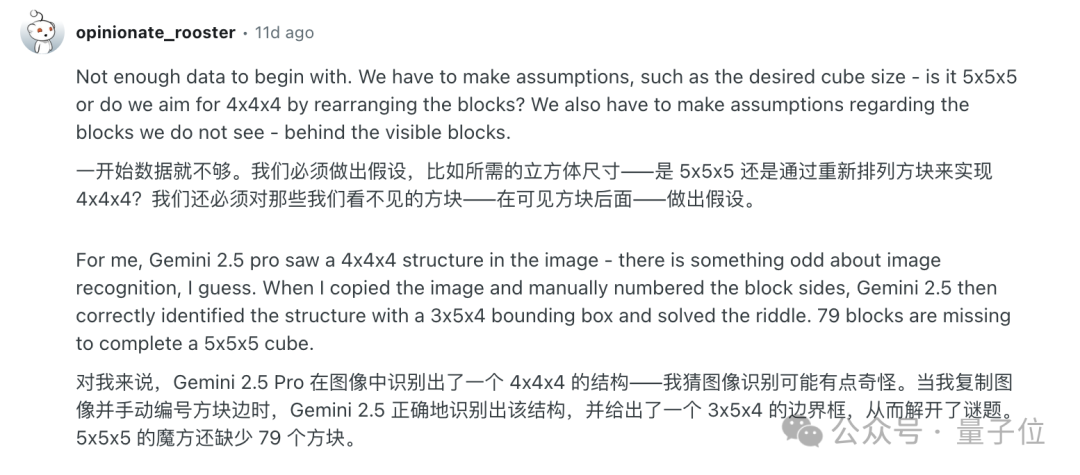This screenshot has height=475, width=1080.
Task: Click "Gemini 2.5 Pro" in the Chinese paragraph
Action: click(x=238, y=382)
